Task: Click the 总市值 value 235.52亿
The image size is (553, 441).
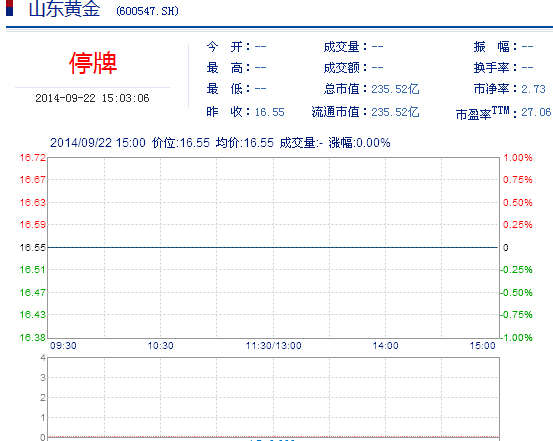Action: (x=395, y=89)
